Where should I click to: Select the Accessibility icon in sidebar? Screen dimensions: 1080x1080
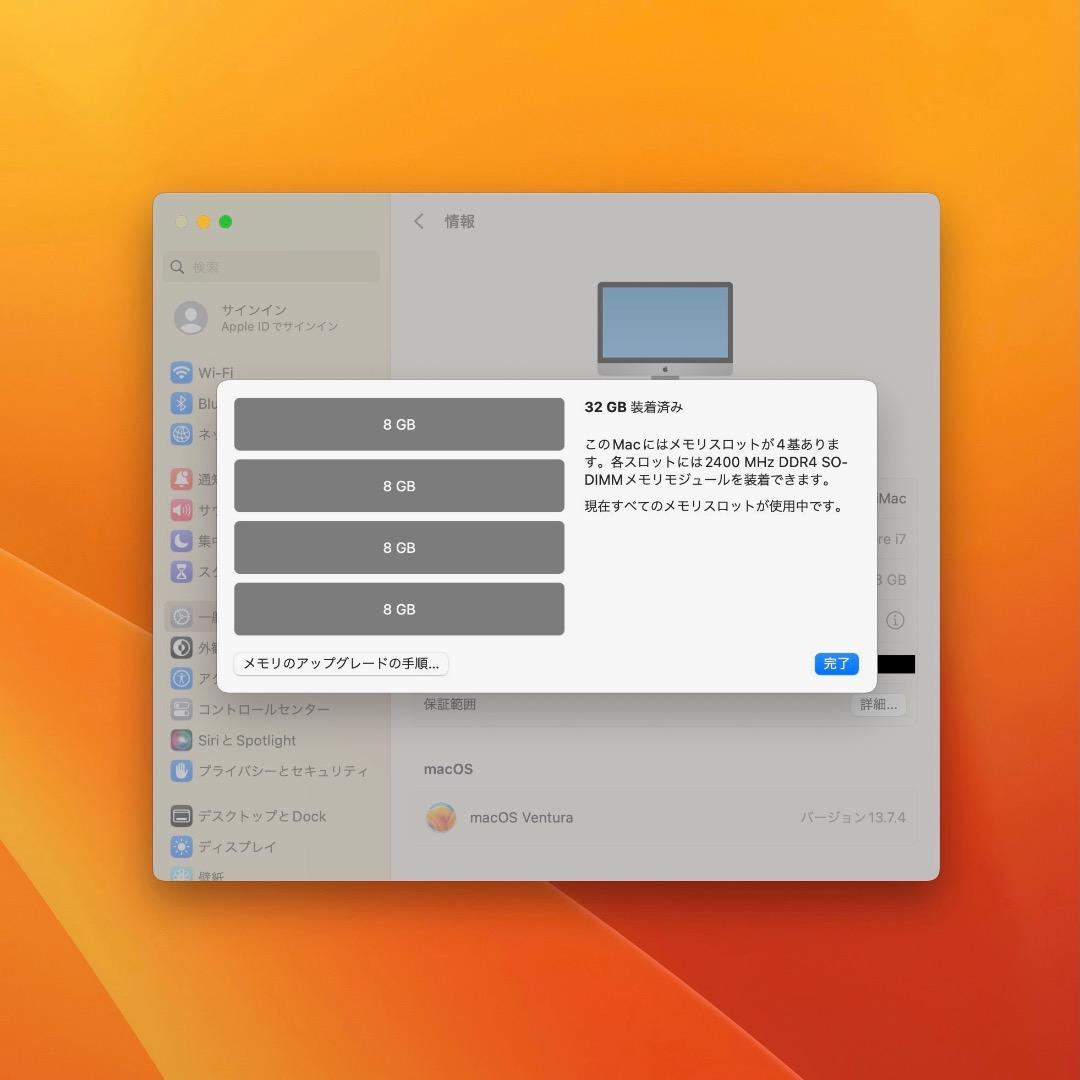(181, 678)
